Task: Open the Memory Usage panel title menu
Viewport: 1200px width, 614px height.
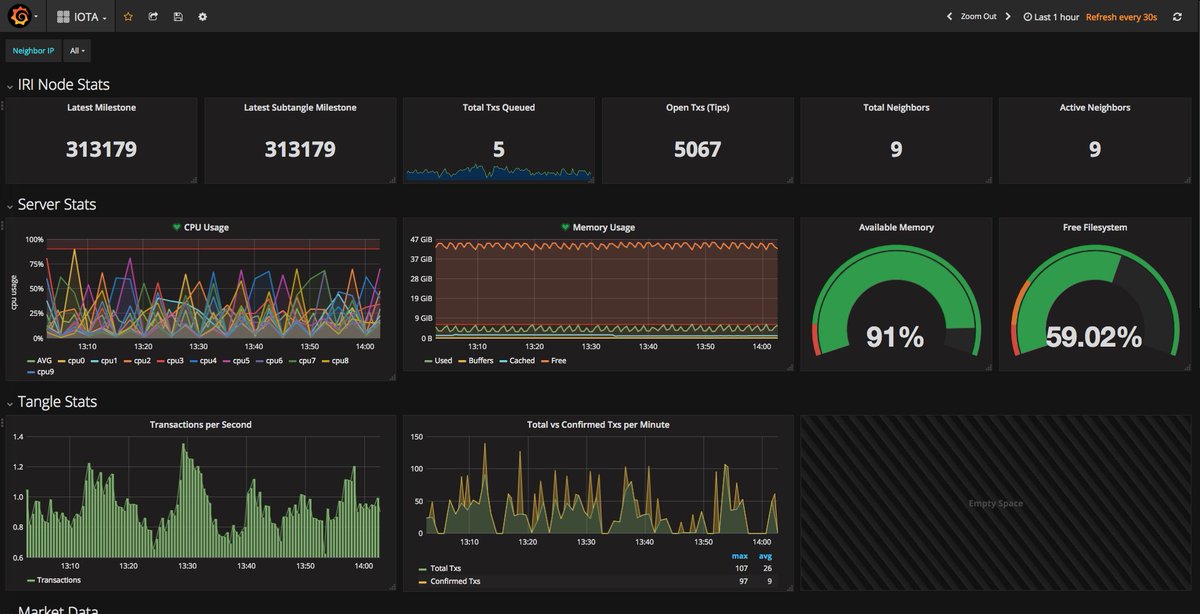Action: (x=603, y=228)
